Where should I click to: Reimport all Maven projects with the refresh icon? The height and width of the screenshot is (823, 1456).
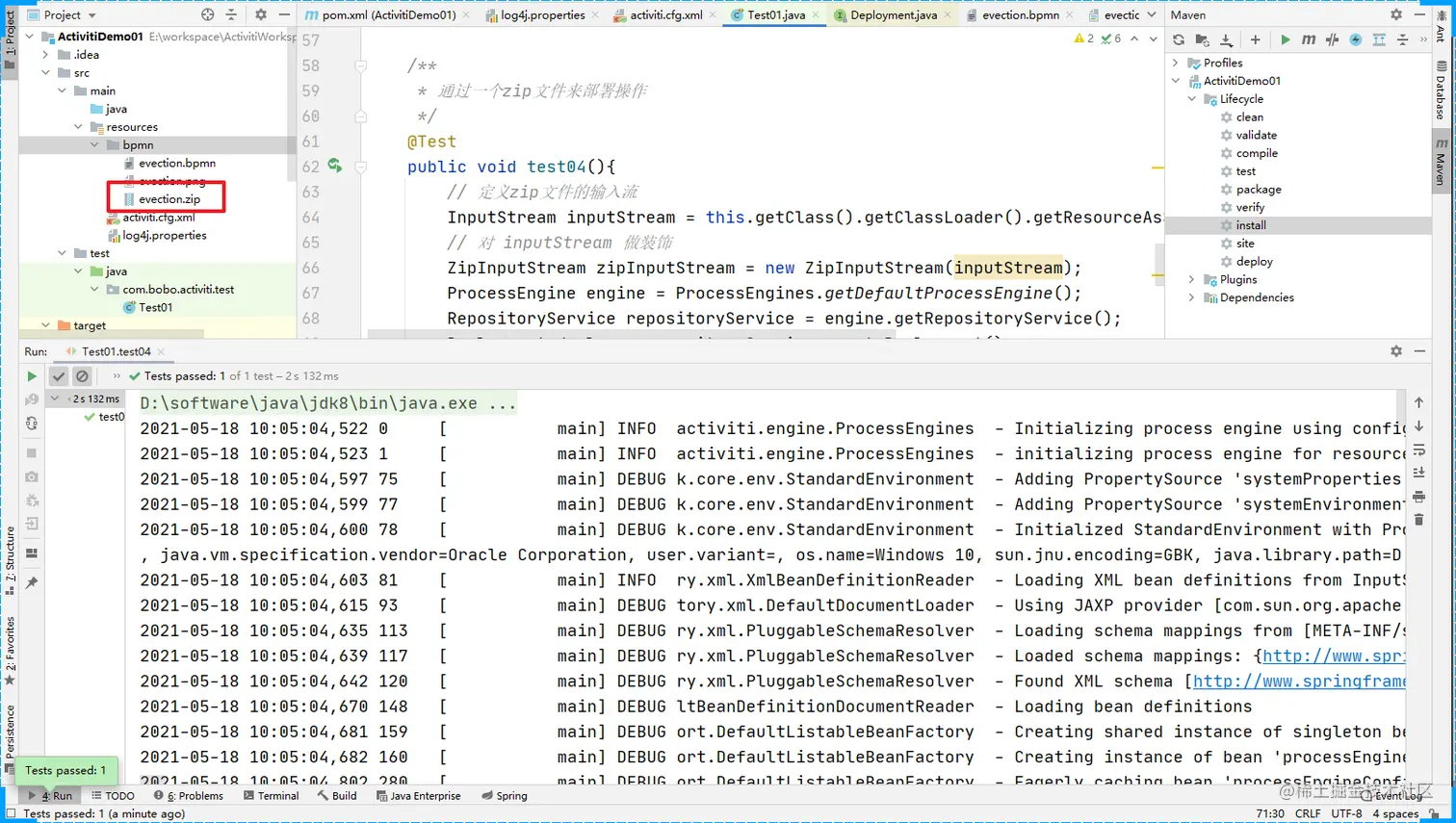pos(1179,39)
